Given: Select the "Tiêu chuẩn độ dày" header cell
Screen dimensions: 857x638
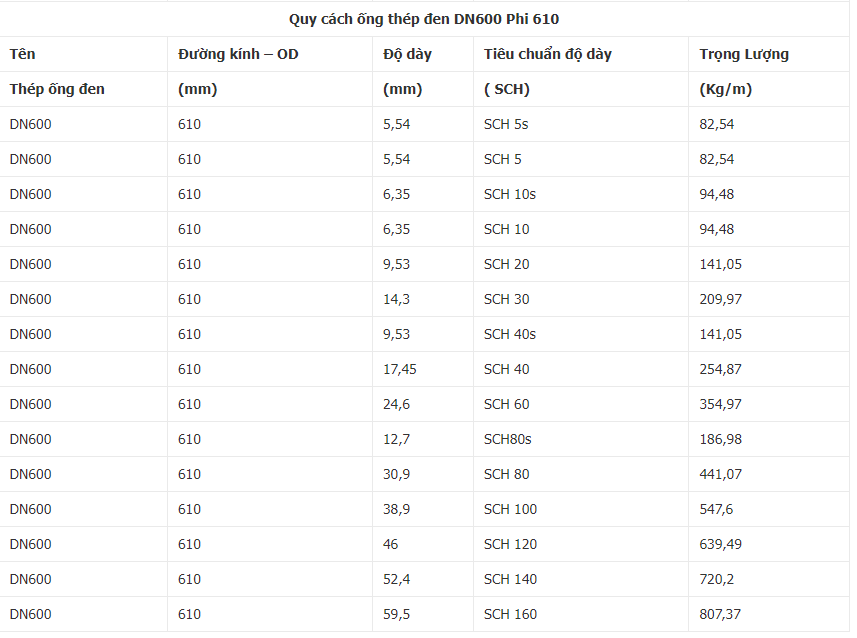Looking at the screenshot, I should pyautogui.click(x=547, y=54).
